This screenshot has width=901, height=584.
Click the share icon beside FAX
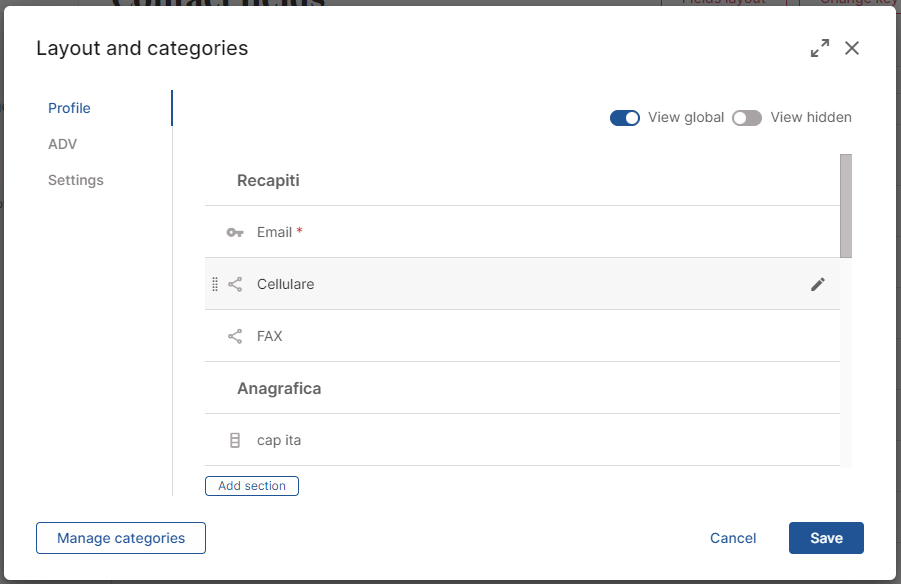point(235,336)
